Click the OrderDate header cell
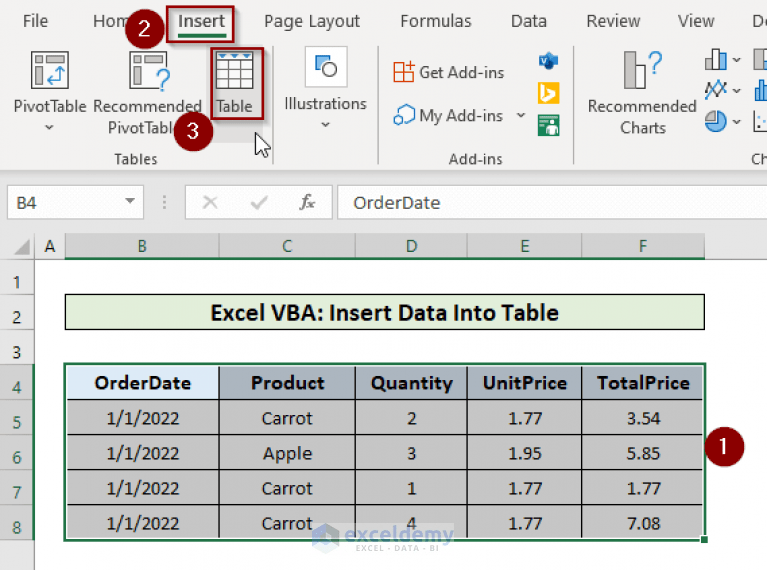This screenshot has height=570, width=767. pyautogui.click(x=142, y=383)
